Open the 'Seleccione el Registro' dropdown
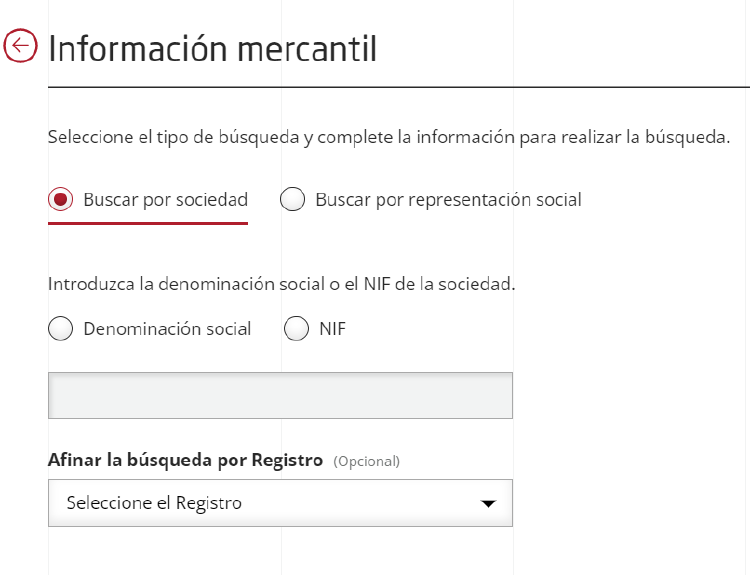The height and width of the screenshot is (575, 750). point(280,503)
